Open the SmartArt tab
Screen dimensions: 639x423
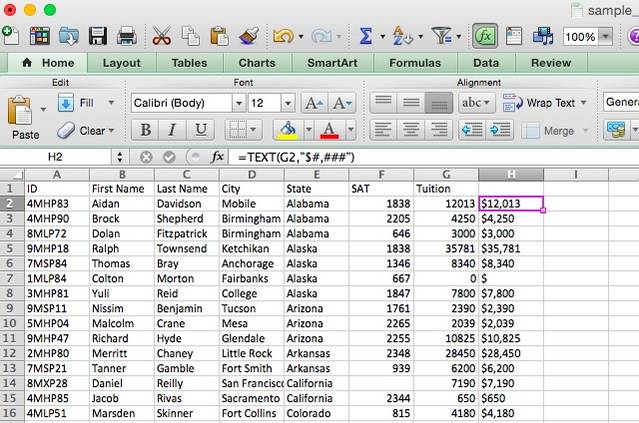tap(332, 63)
